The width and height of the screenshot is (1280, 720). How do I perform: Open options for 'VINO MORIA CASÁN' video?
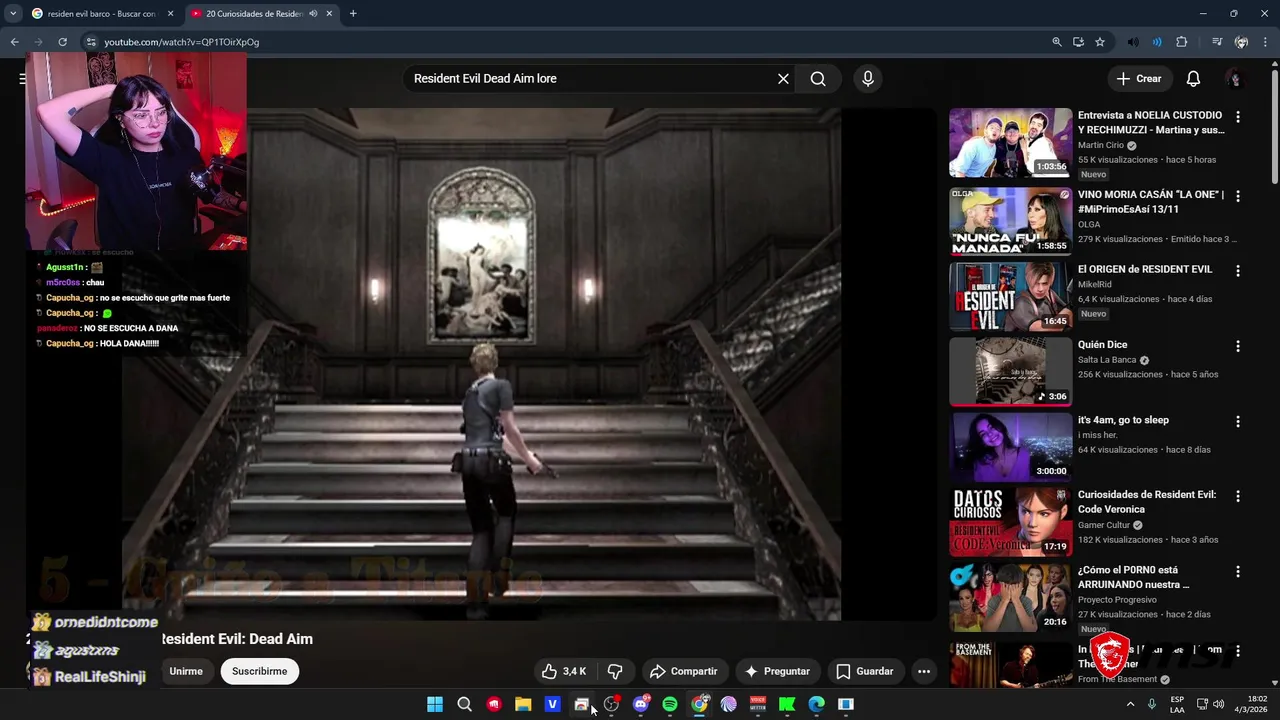click(1238, 196)
